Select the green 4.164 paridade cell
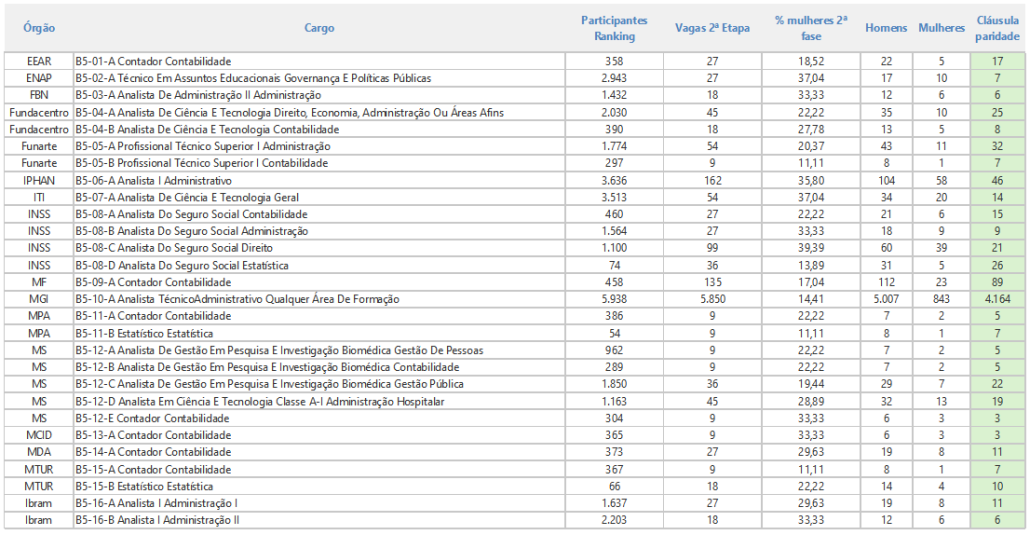The width and height of the screenshot is (1030, 535). coord(997,300)
